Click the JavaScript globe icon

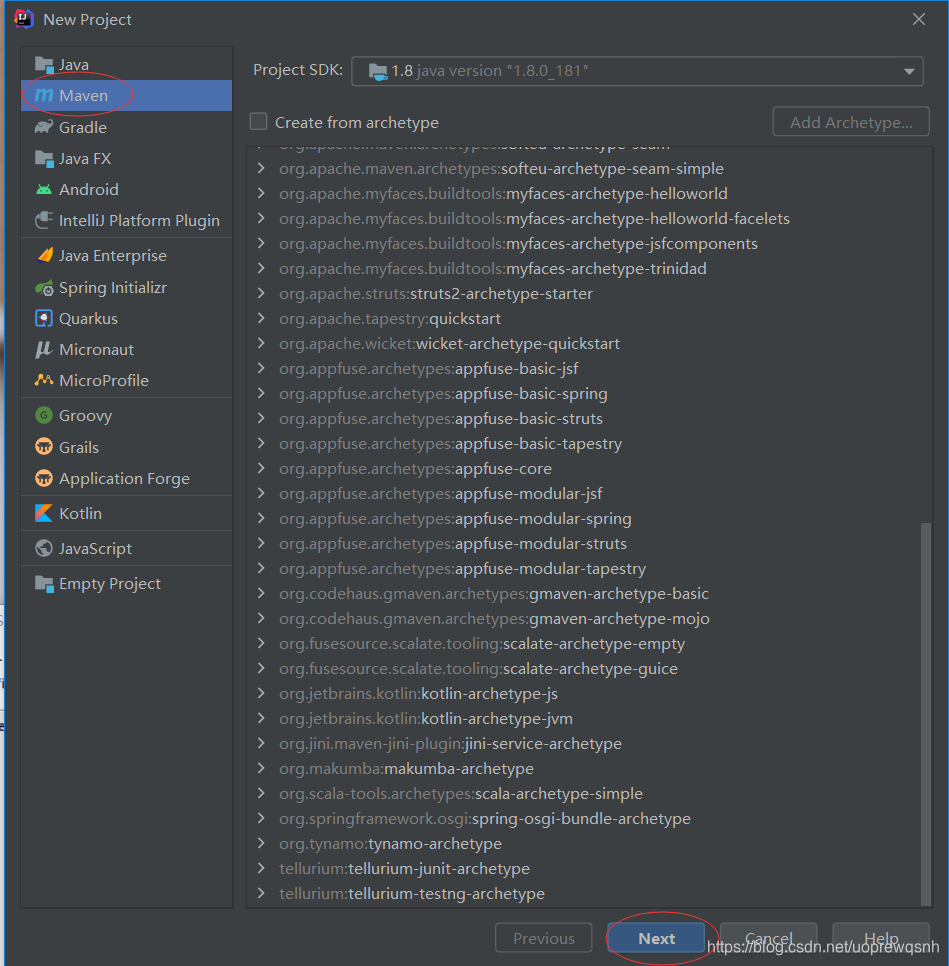click(x=44, y=548)
